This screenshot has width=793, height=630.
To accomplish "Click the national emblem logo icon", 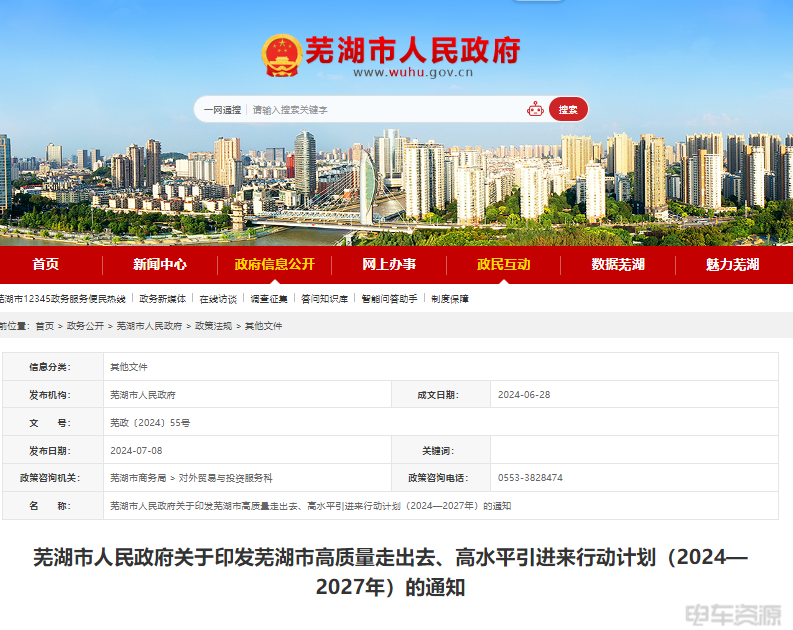I will point(281,55).
